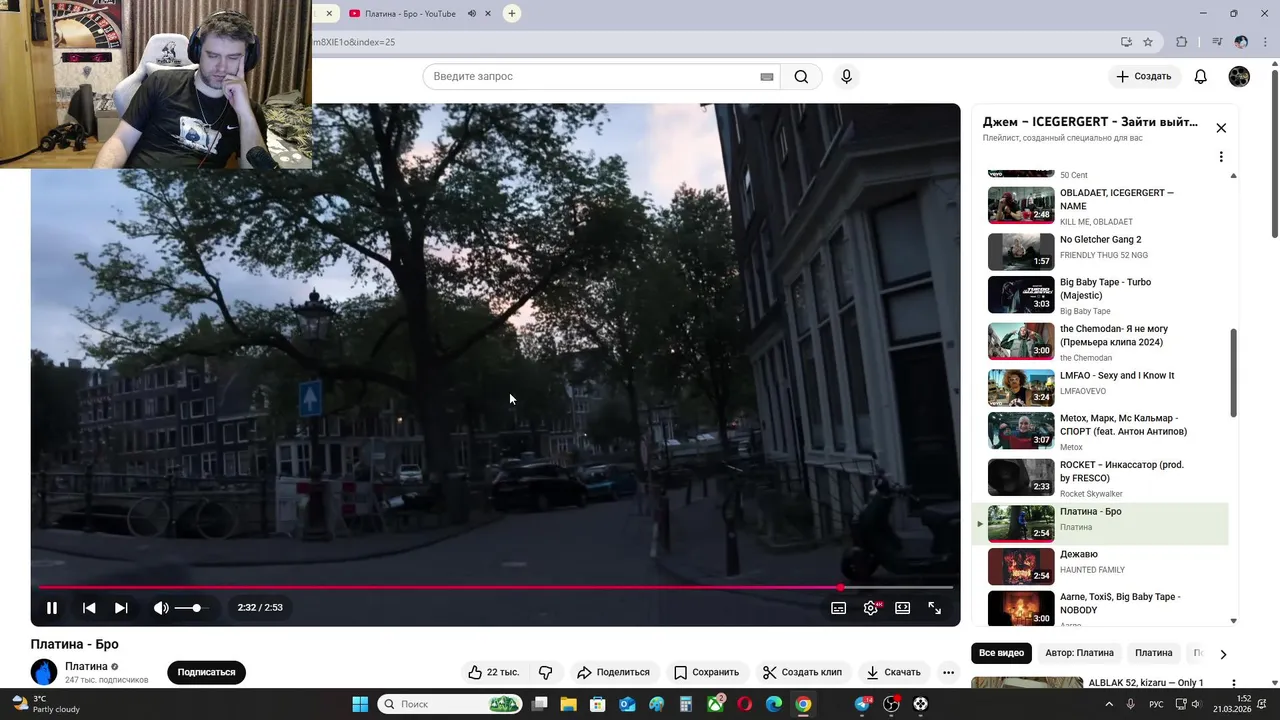Viewport: 1280px width, 720px height.
Task: Open the YouTube account avatar menu
Action: [1239, 77]
